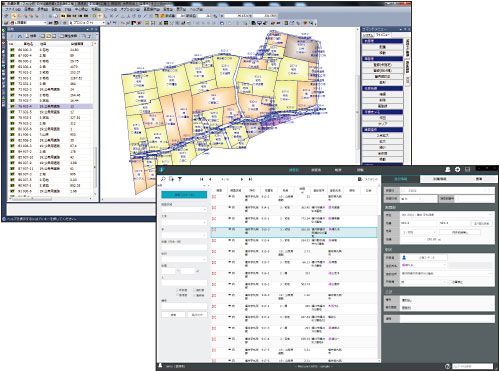The image size is (500, 371).
Task: Pin the map window's left list panel
Action: (x=92, y=29)
